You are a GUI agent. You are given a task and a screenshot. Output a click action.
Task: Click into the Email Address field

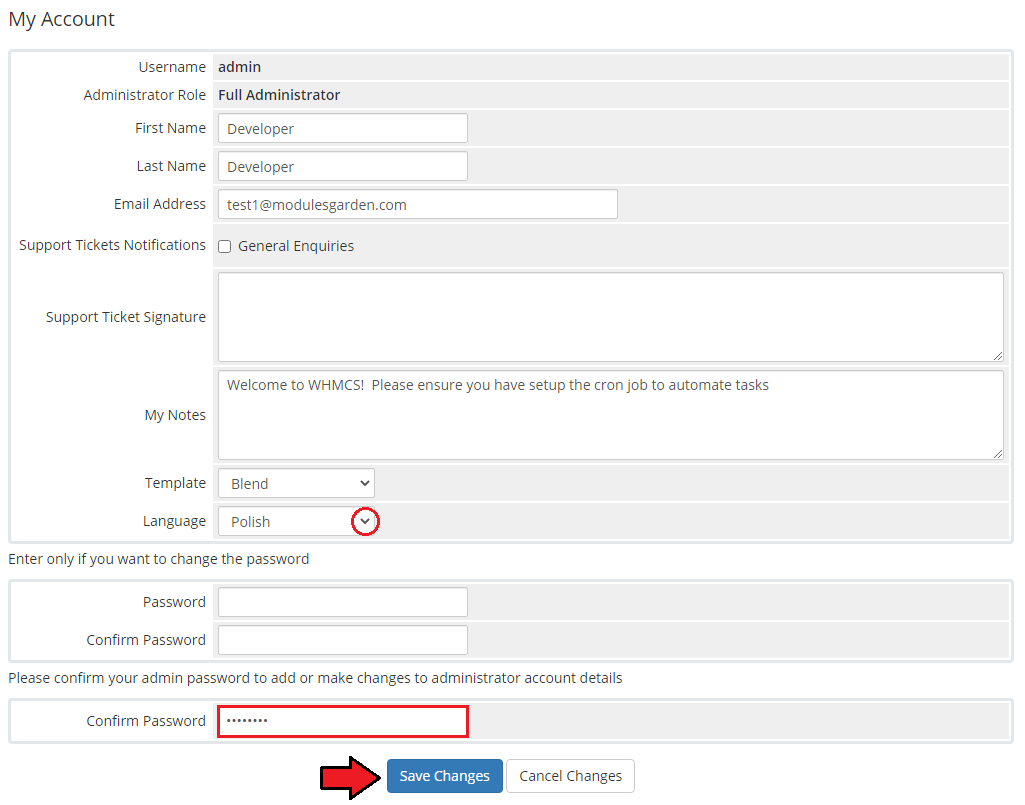(418, 204)
